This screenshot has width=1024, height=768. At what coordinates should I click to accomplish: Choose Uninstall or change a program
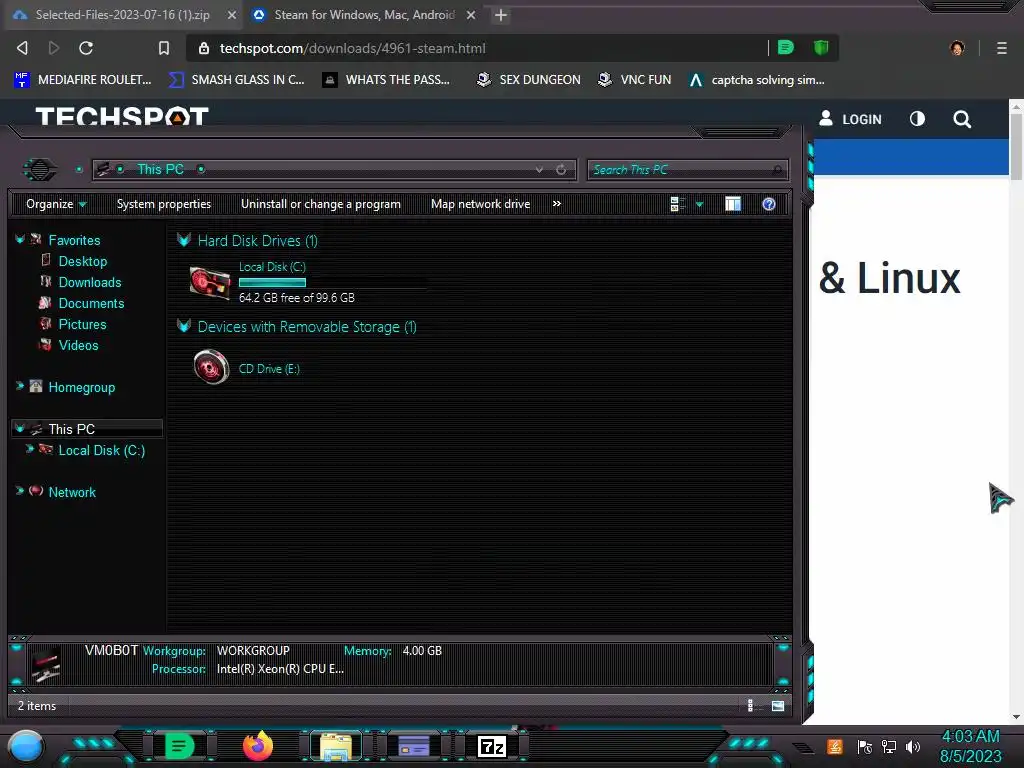[x=321, y=204]
